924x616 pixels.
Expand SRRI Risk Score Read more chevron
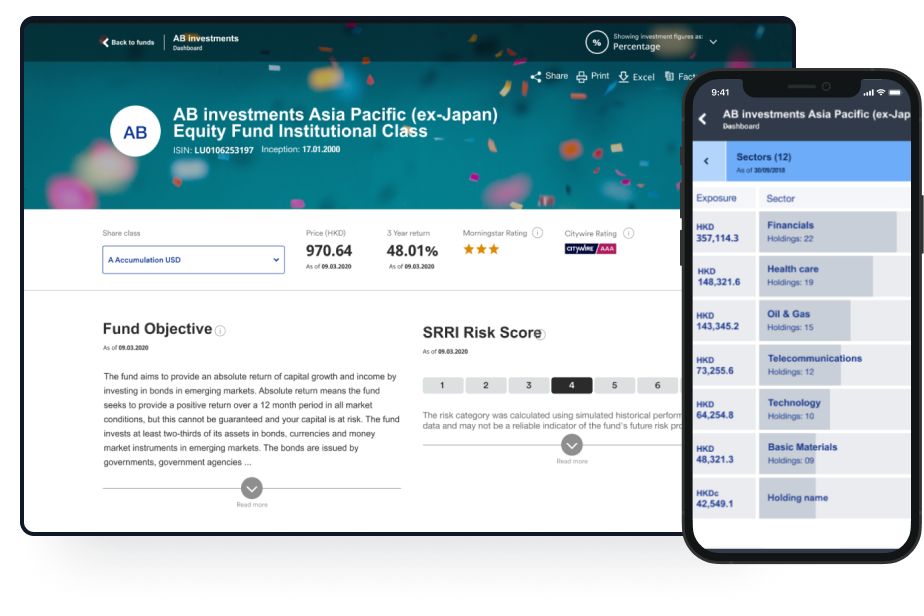571,445
